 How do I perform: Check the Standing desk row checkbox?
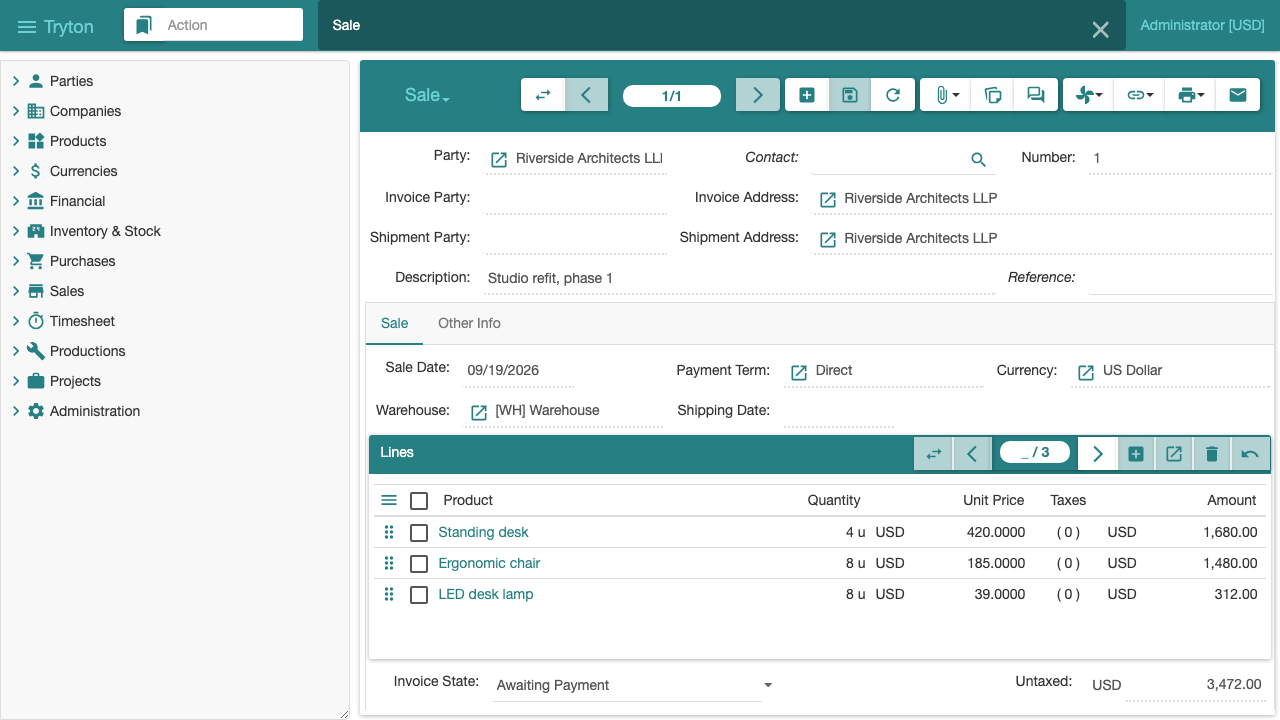[419, 533]
